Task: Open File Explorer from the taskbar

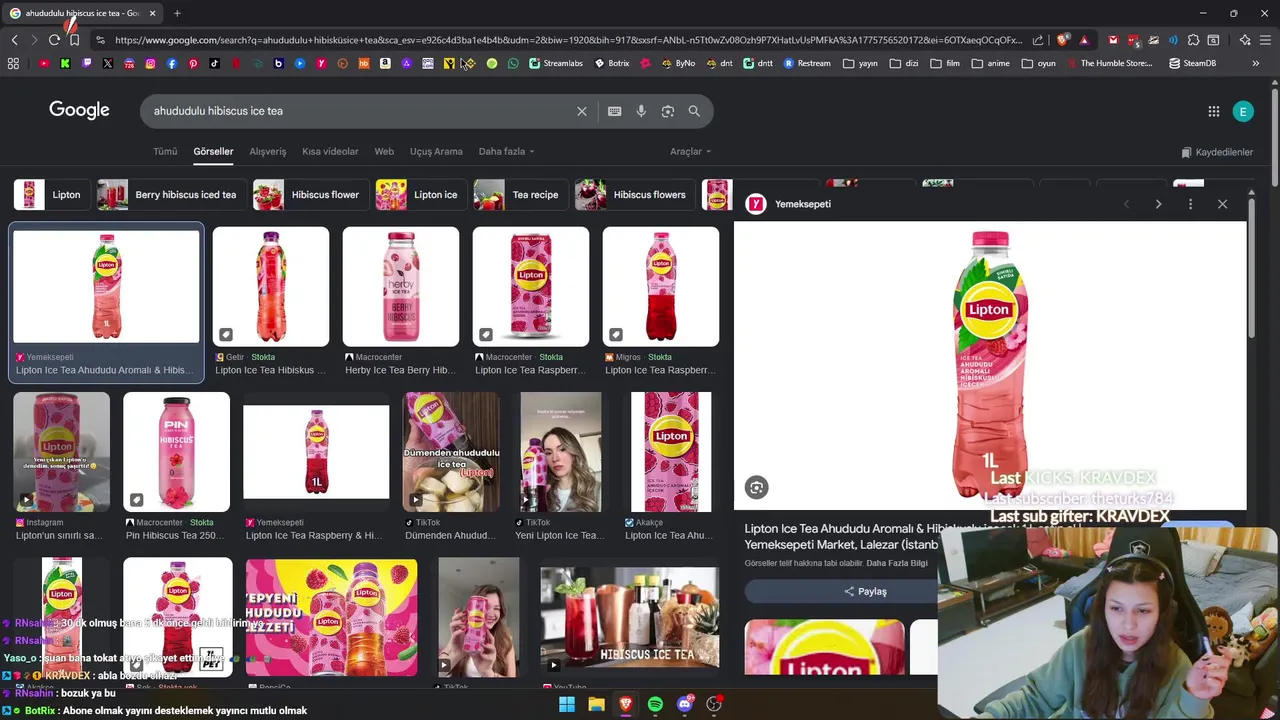Action: coord(596,704)
